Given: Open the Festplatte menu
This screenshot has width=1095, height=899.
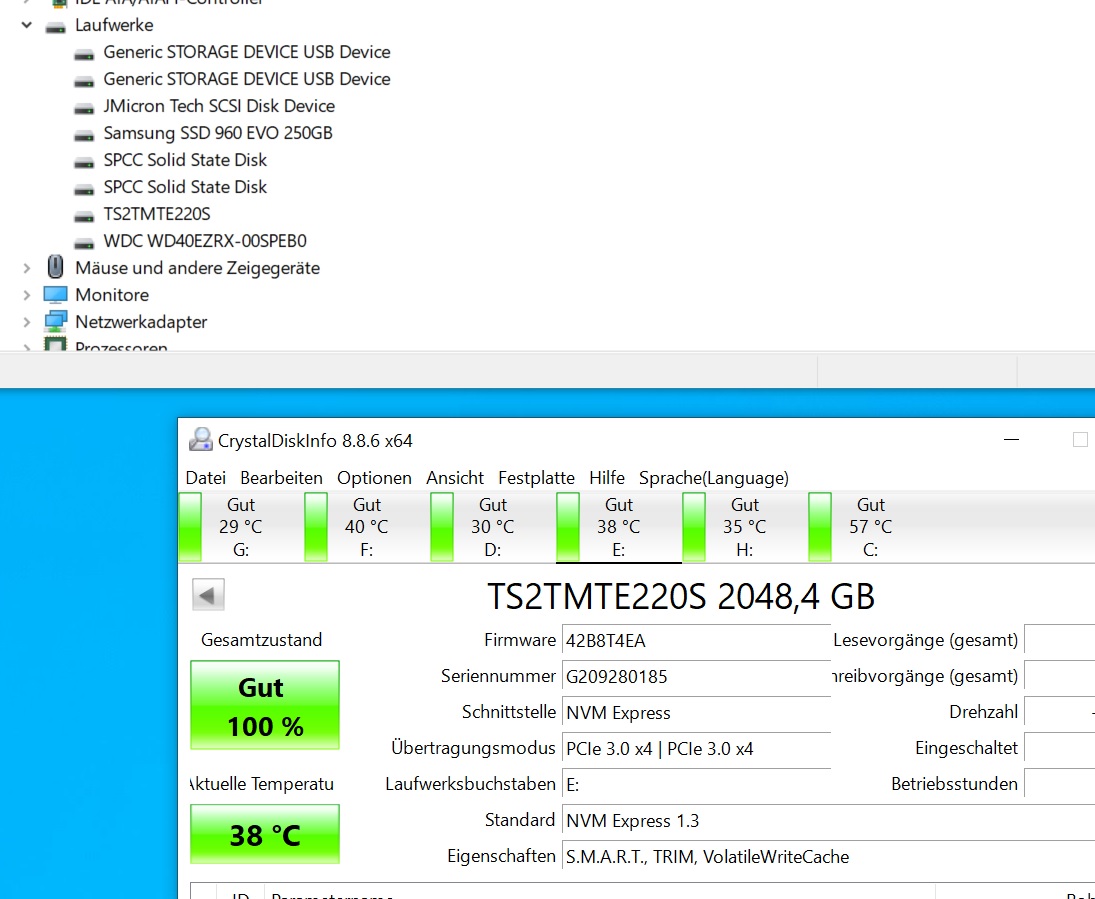Looking at the screenshot, I should pos(536,478).
